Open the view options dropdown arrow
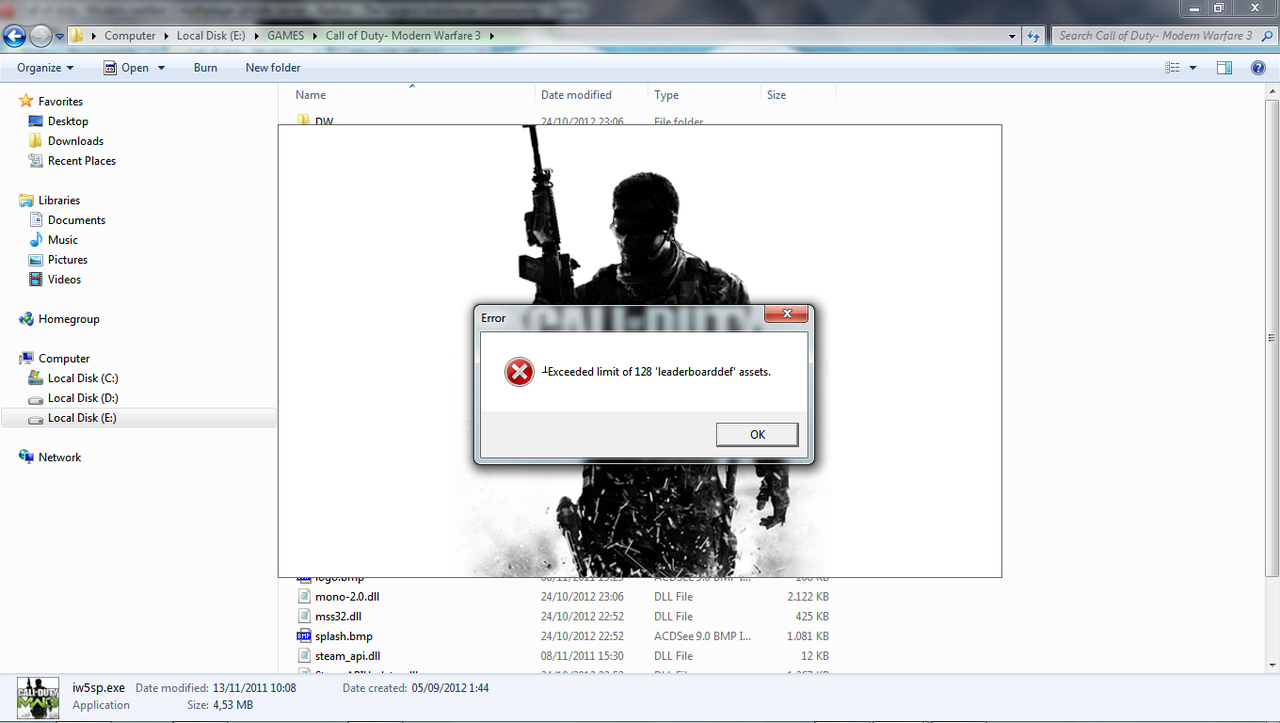 [x=1193, y=68]
